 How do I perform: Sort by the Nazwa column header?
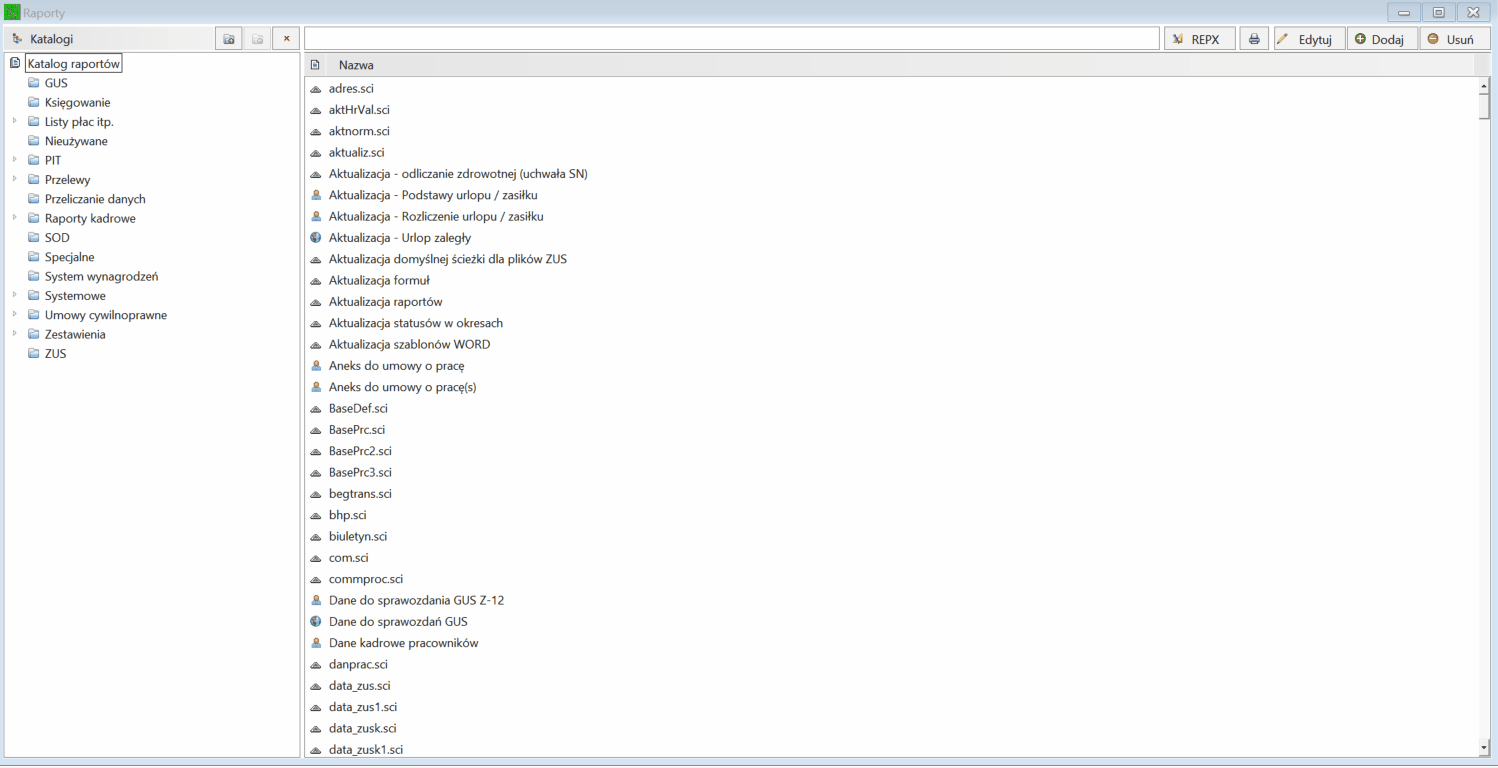coord(356,65)
